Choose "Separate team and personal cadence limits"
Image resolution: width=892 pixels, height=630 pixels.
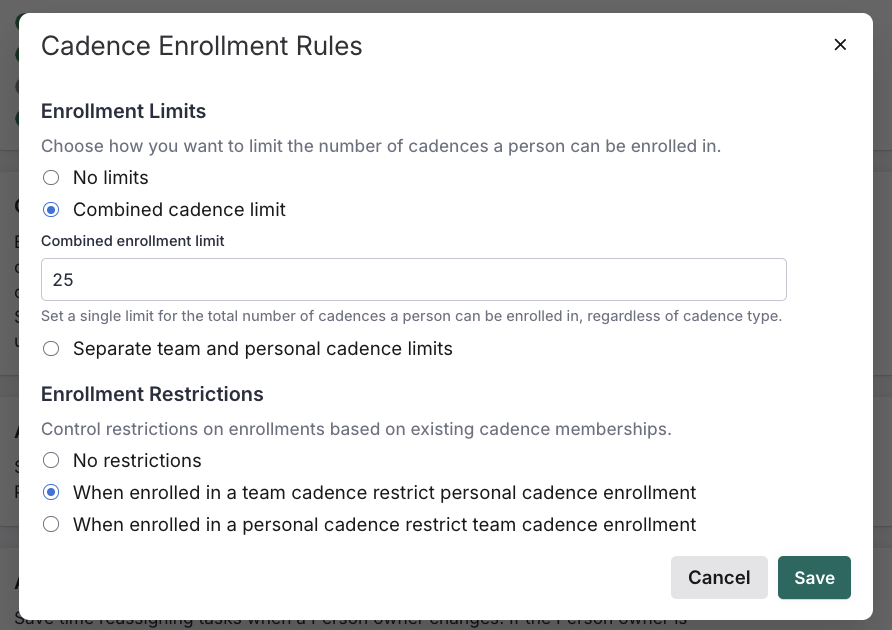(51, 348)
